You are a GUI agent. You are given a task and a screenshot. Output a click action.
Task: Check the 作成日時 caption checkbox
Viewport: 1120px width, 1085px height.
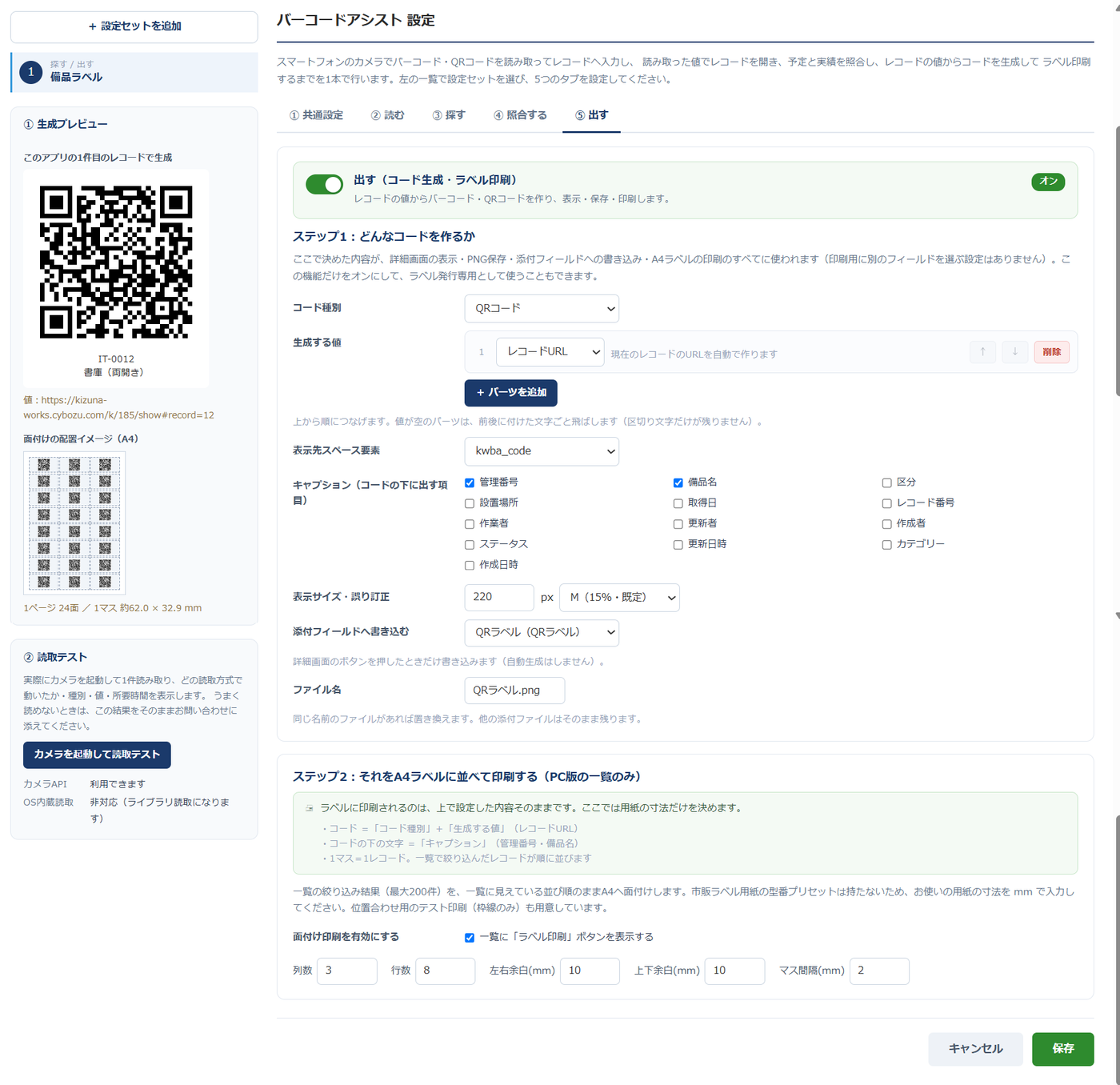[470, 566]
